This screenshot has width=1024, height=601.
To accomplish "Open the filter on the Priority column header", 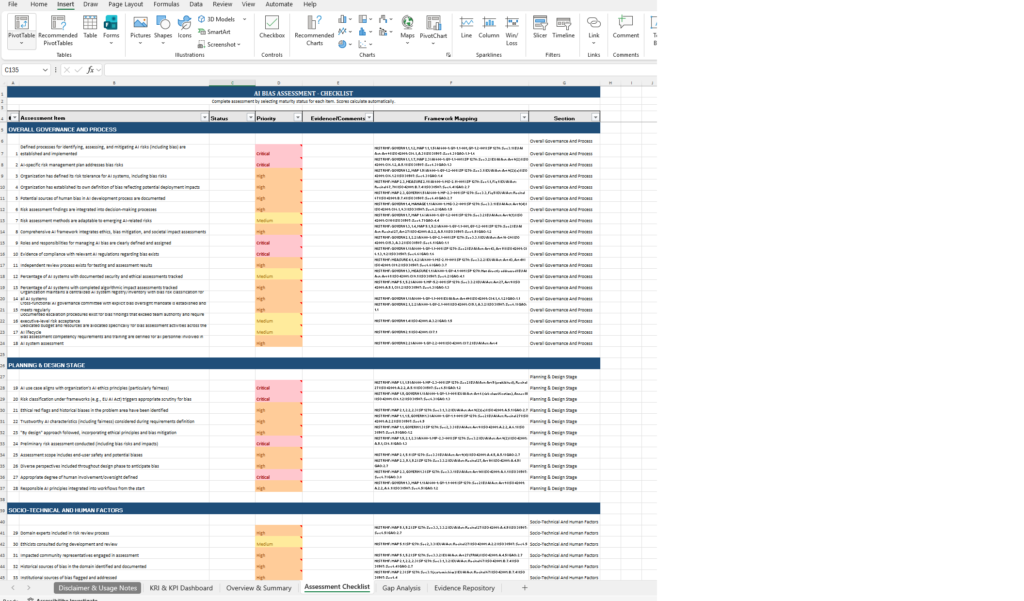I will pos(297,117).
